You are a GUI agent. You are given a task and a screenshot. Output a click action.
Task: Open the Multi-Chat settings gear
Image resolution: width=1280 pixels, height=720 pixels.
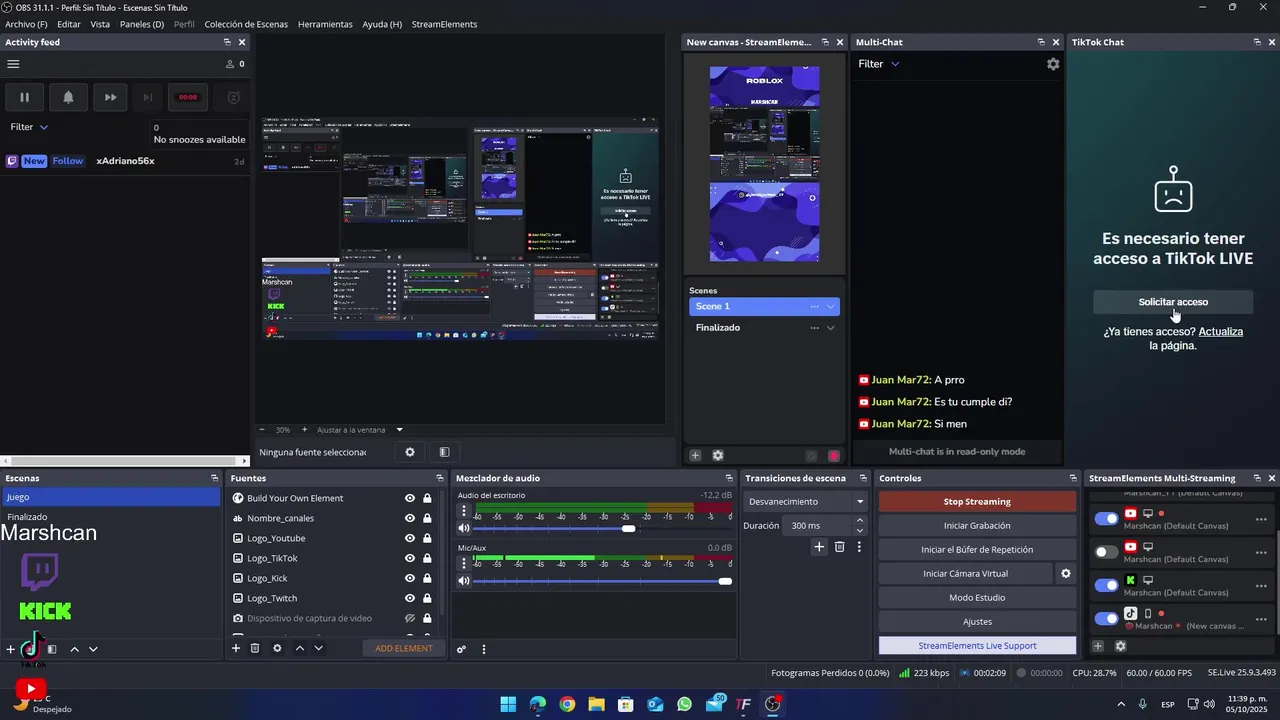[1053, 64]
